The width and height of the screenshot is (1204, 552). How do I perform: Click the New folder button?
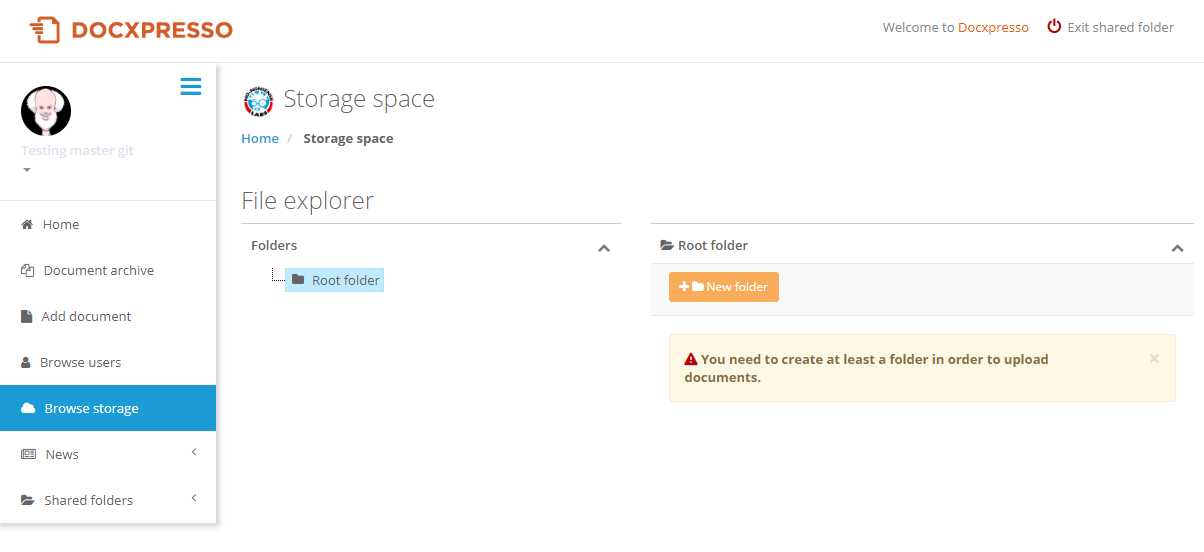point(724,287)
